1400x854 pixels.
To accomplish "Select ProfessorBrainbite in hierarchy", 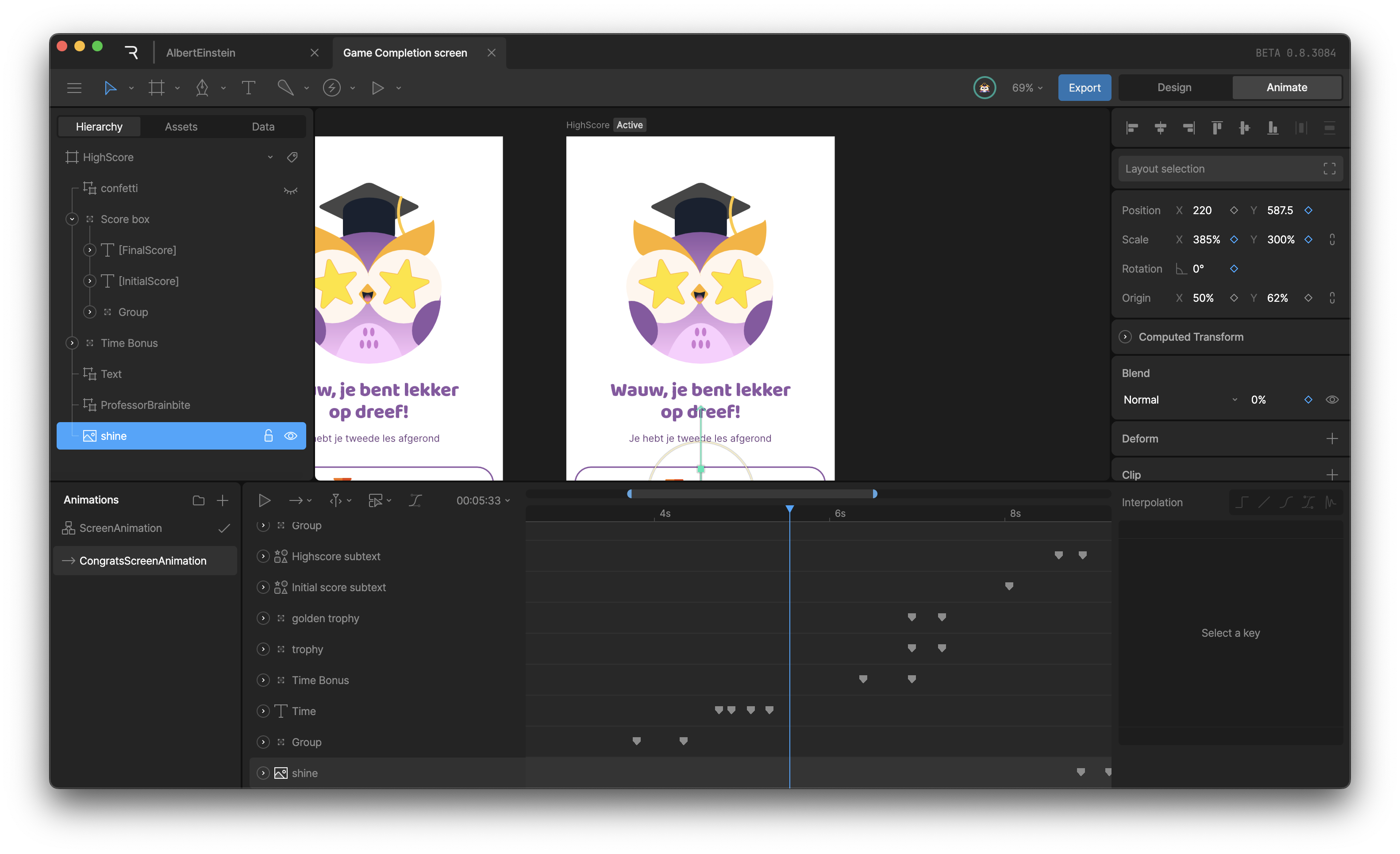I will pos(145,405).
